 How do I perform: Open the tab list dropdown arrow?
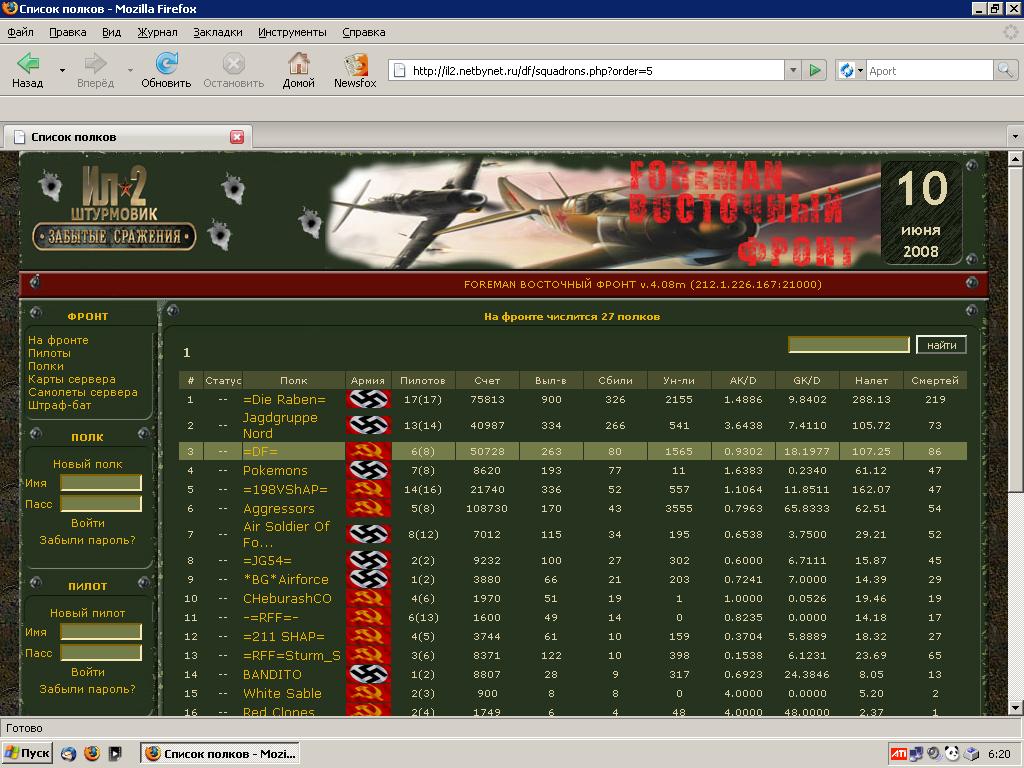click(x=1015, y=137)
